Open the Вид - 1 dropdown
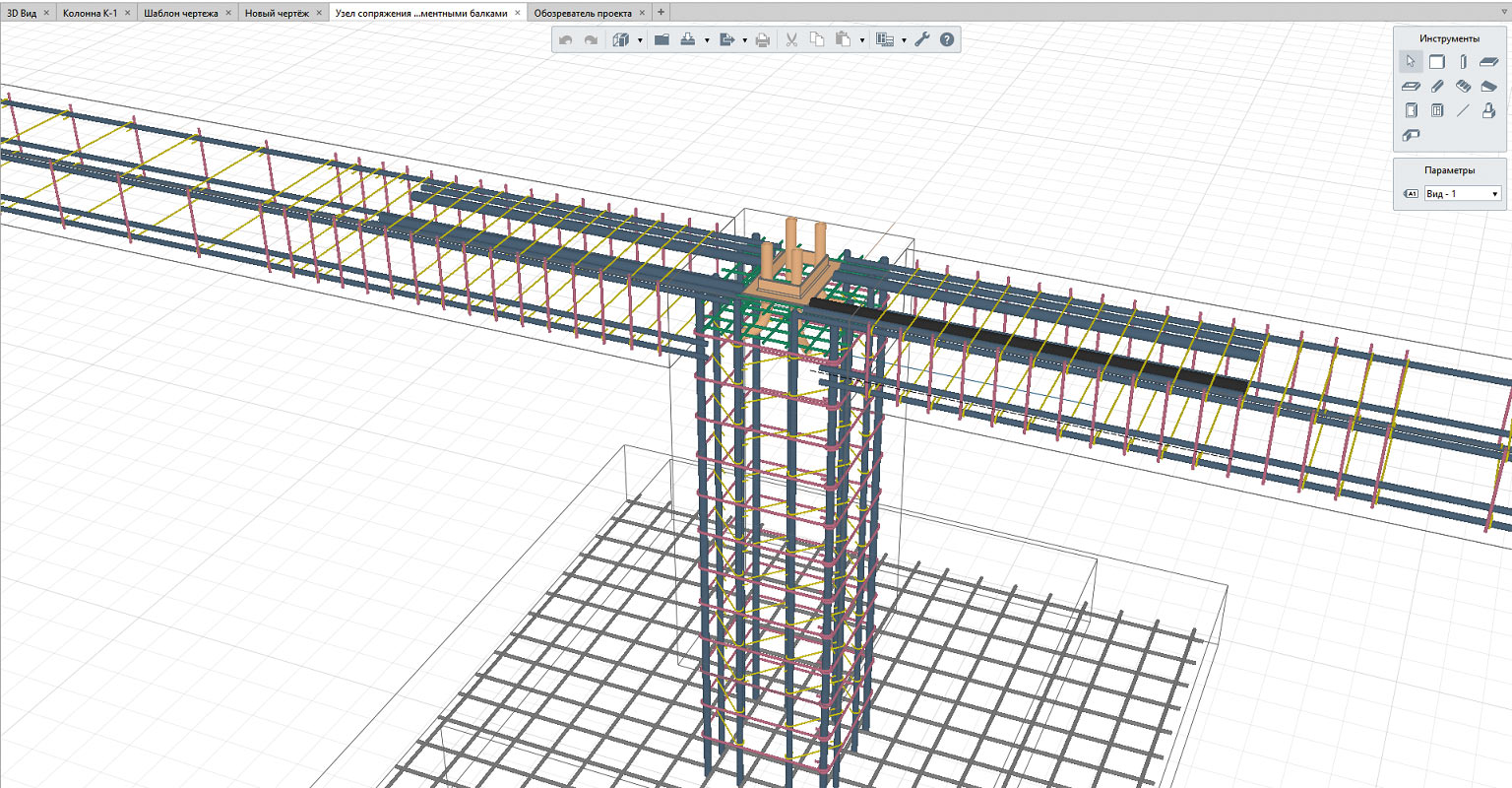Image resolution: width=1512 pixels, height=788 pixels. click(1462, 194)
